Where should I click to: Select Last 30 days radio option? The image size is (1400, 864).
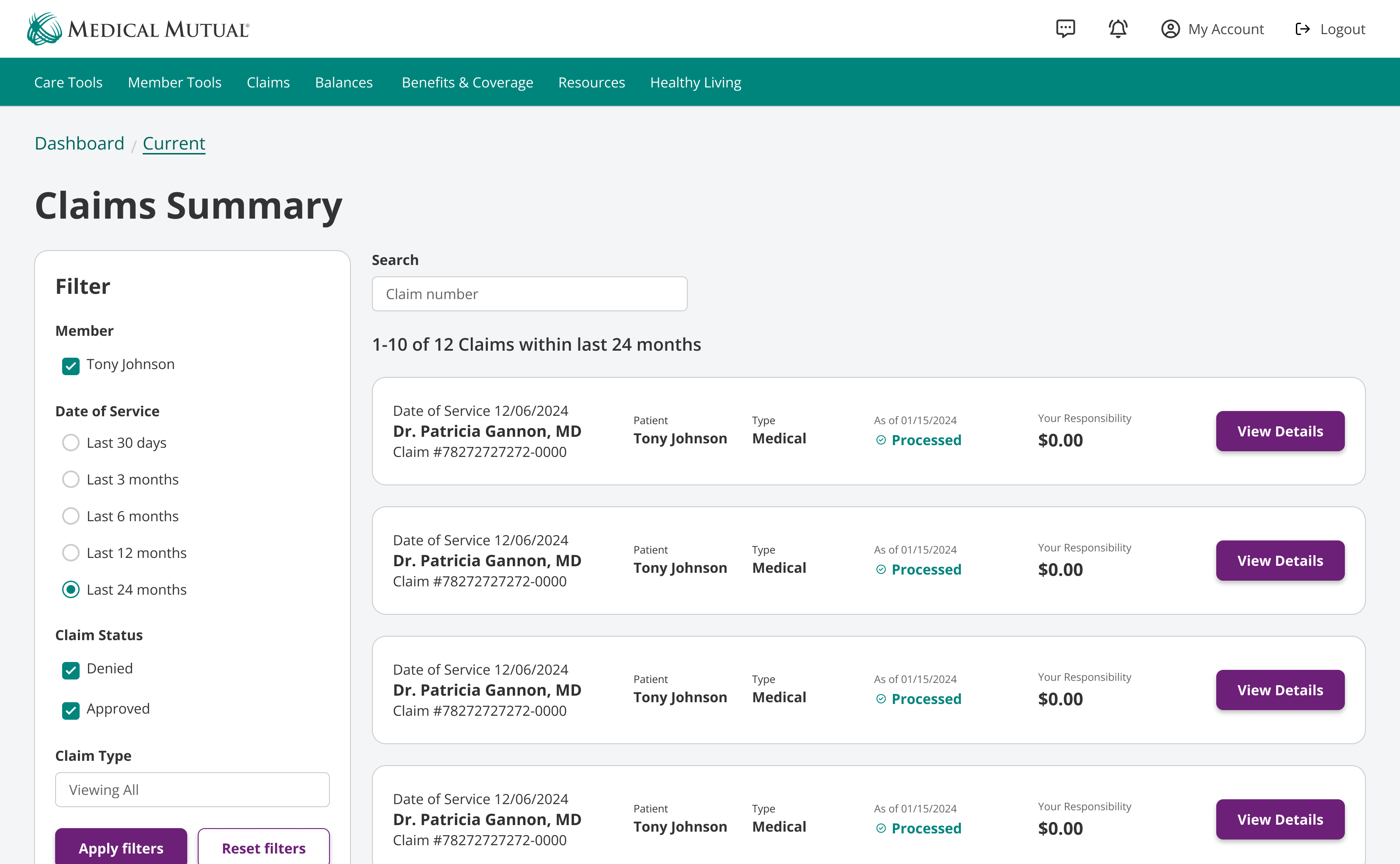coord(71,443)
